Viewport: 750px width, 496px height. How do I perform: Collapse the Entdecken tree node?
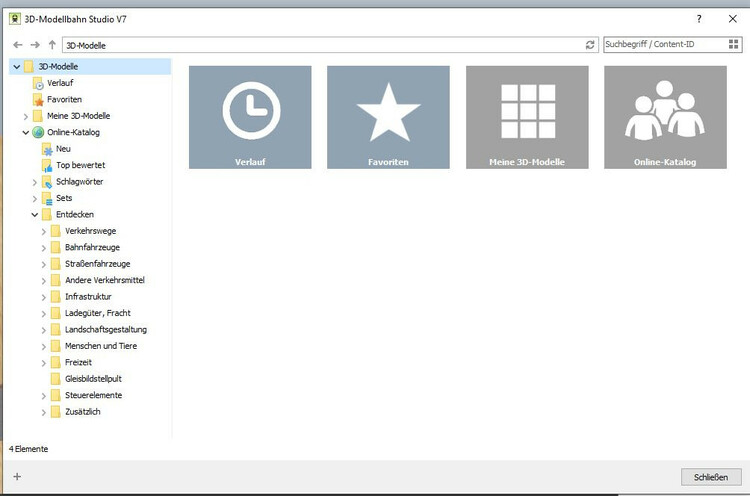[x=34, y=215]
